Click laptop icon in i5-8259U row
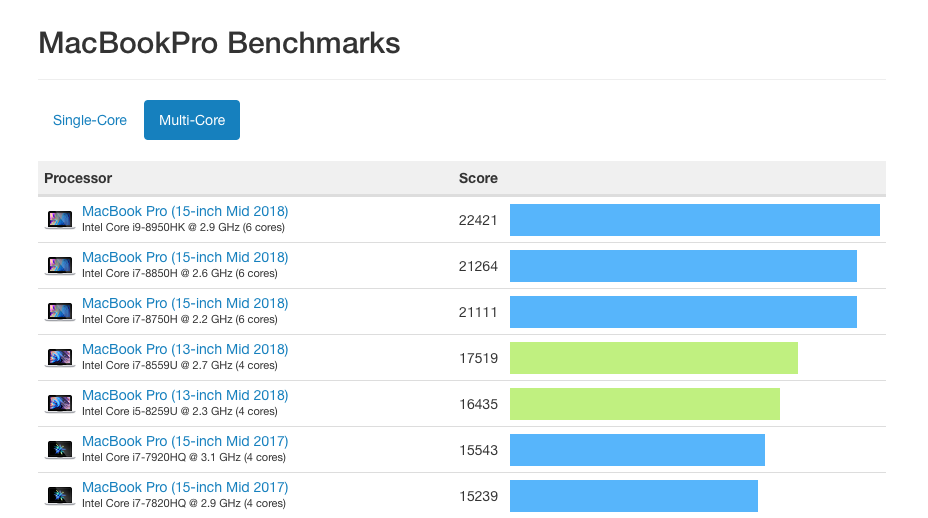 60,404
